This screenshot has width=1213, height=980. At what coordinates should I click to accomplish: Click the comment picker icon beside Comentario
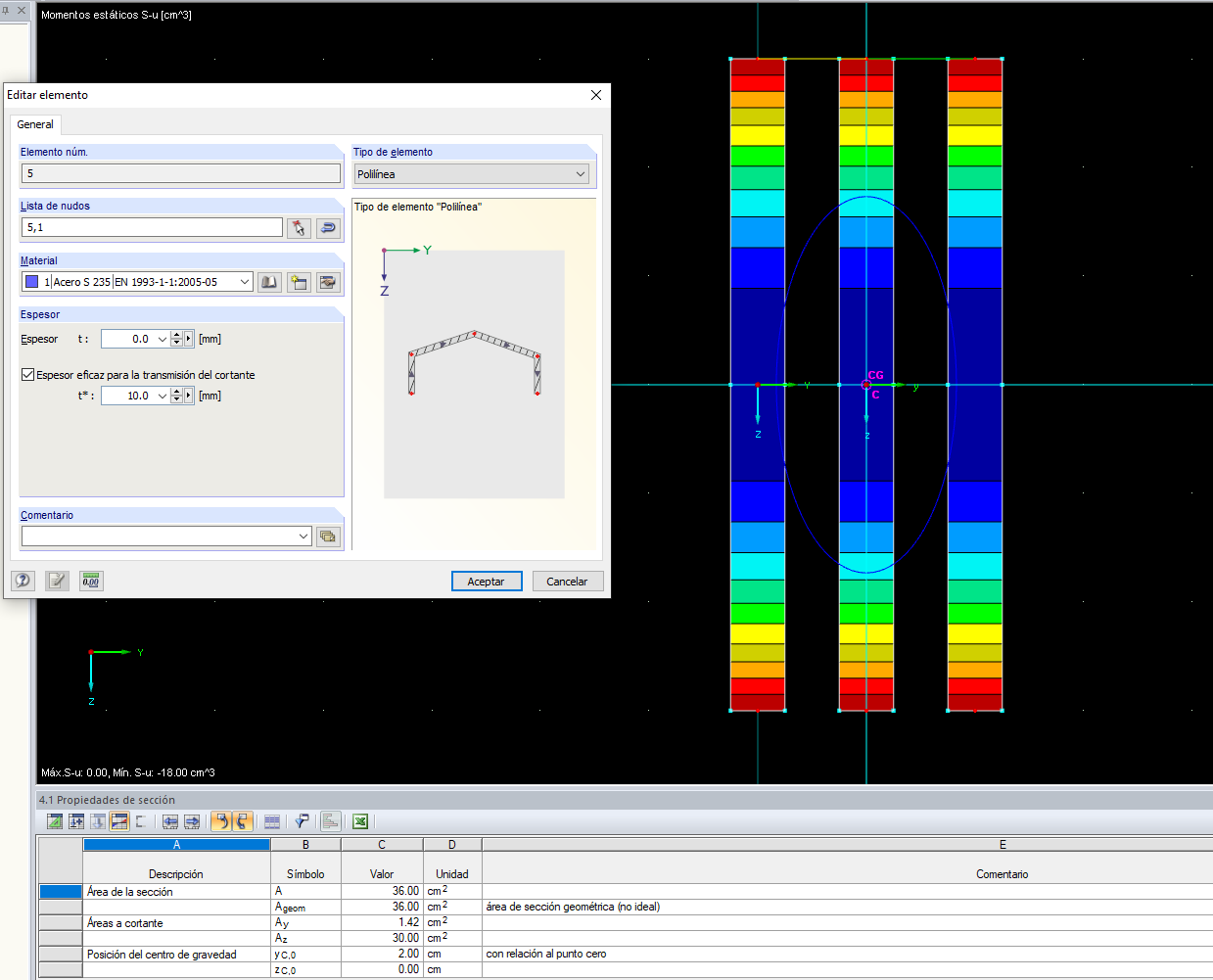(x=328, y=537)
